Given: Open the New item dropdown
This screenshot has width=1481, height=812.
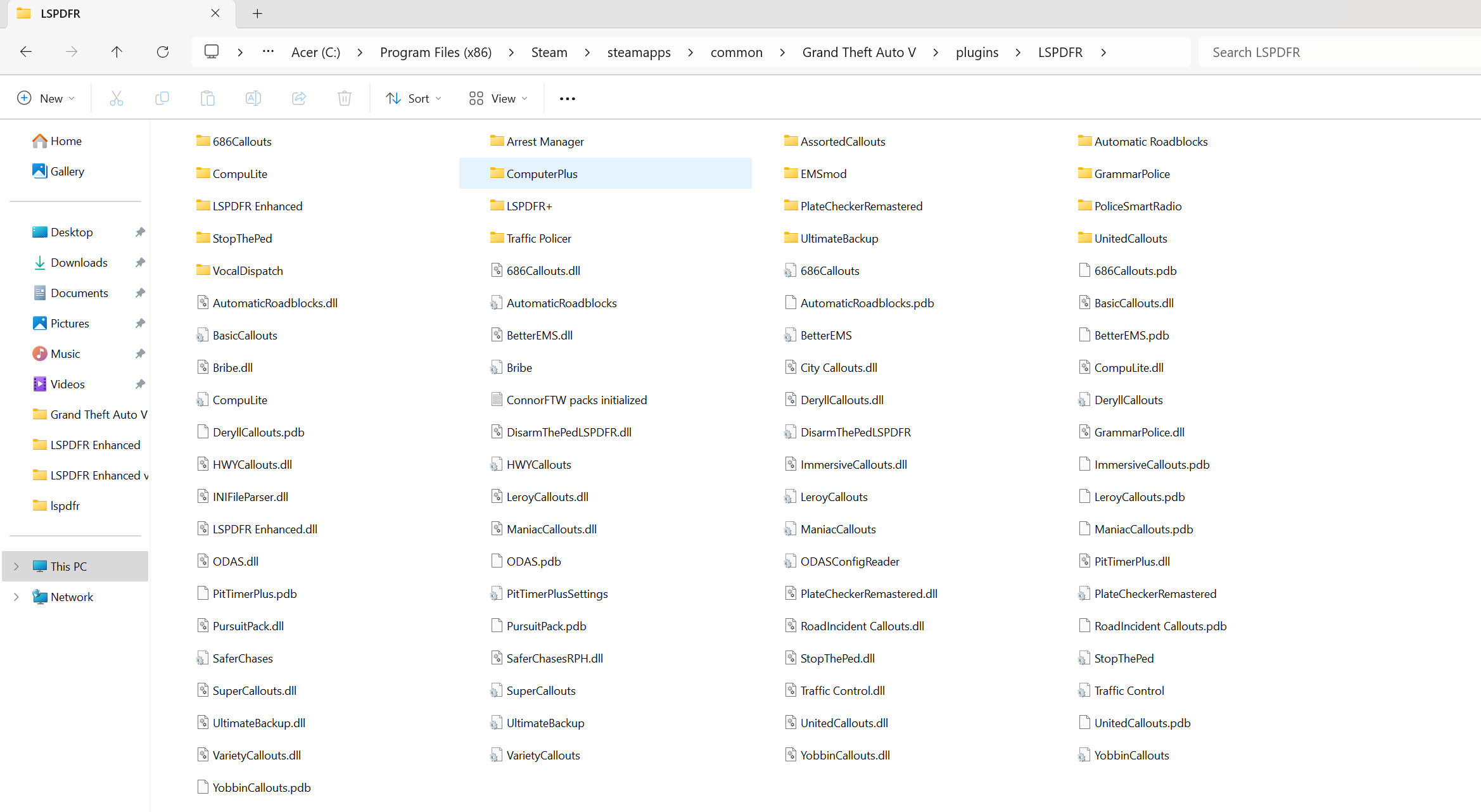Looking at the screenshot, I should (46, 98).
